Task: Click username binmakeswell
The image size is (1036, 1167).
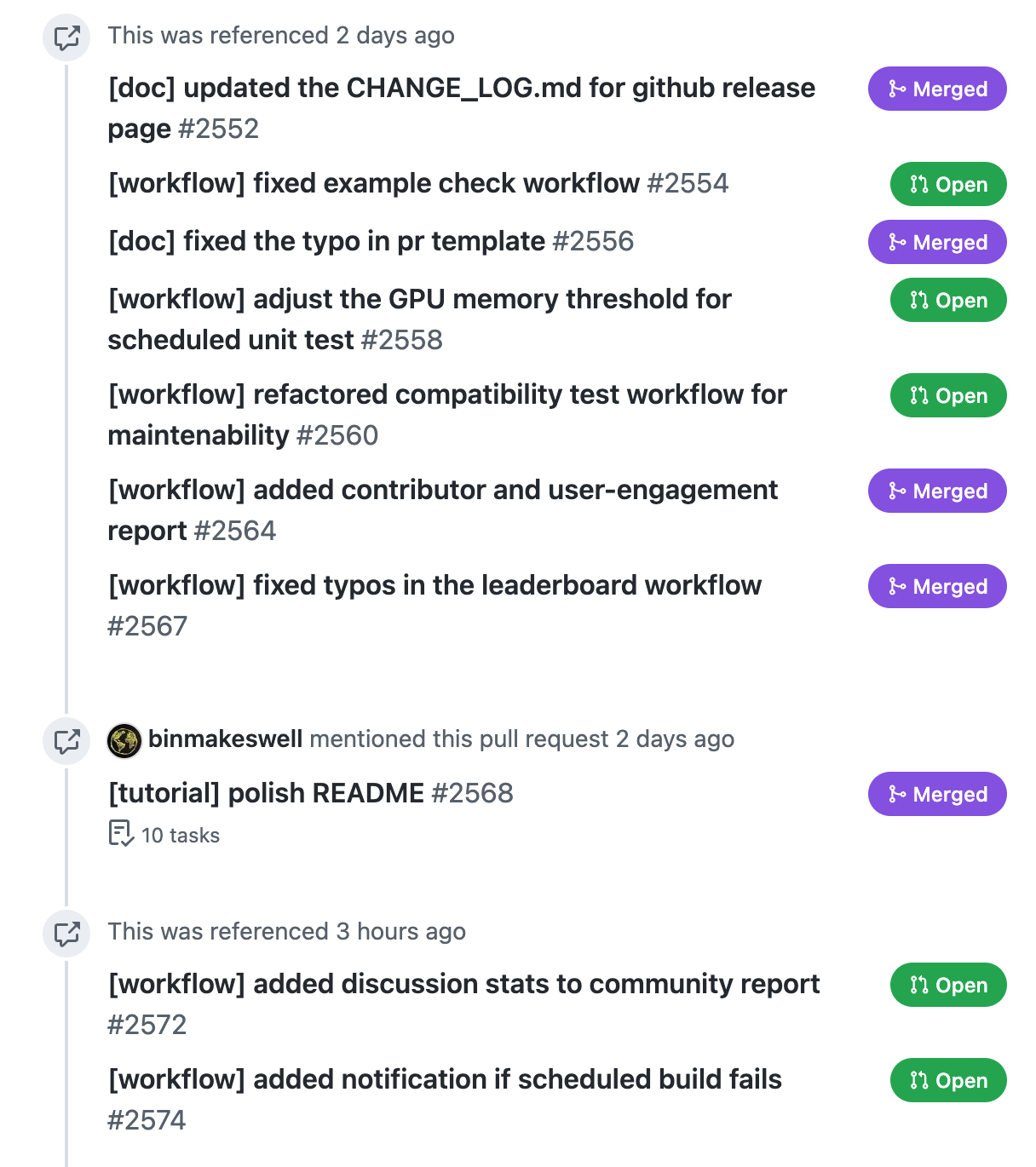Action: tap(225, 739)
